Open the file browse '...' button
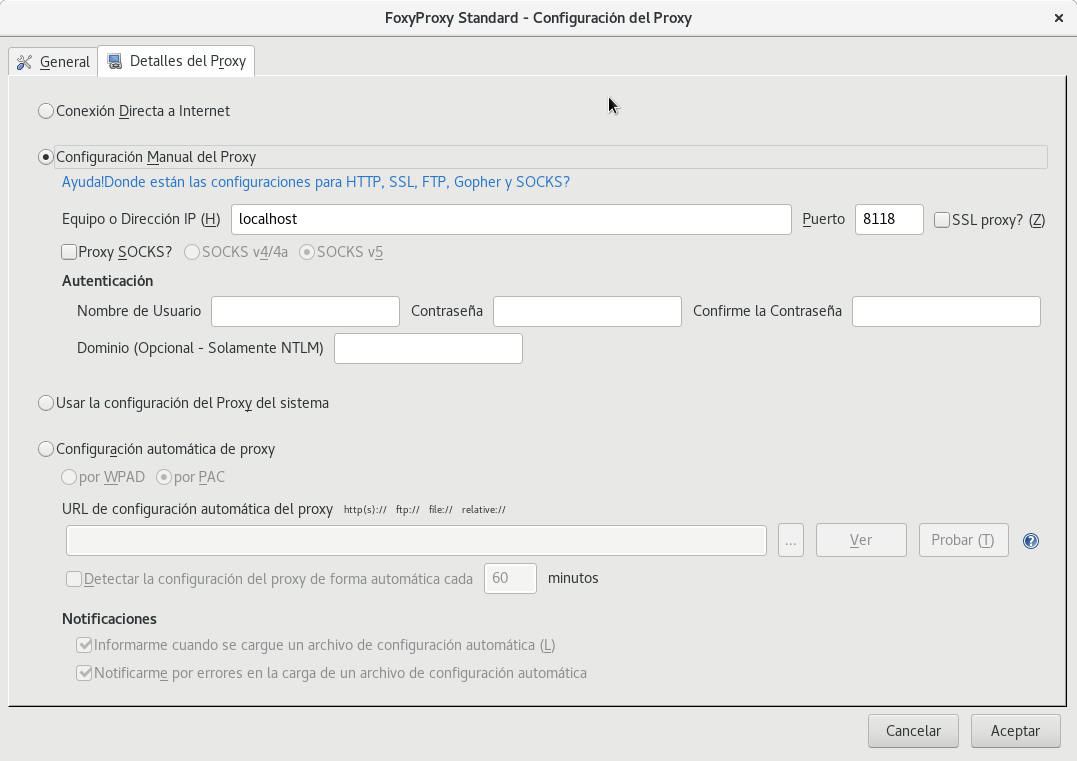This screenshot has width=1077, height=761. click(x=791, y=541)
